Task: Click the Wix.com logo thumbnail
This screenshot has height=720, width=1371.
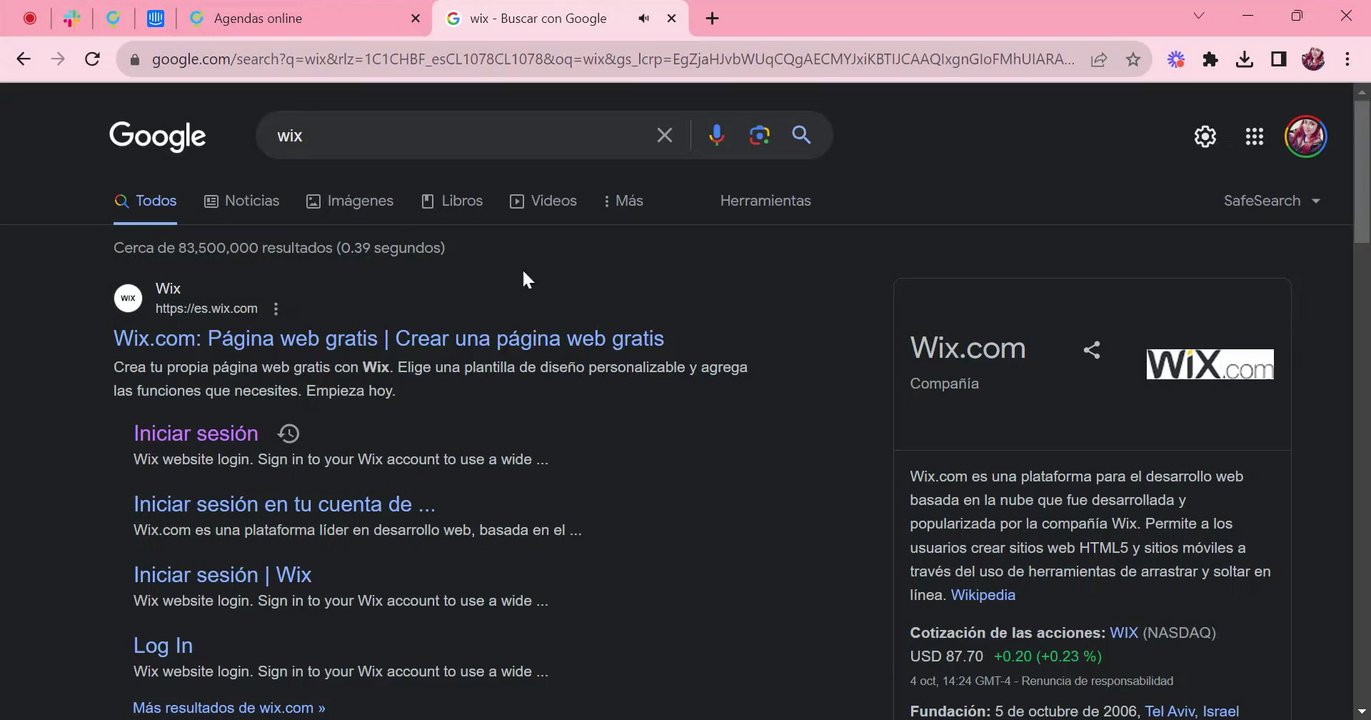Action: [x=1210, y=364]
